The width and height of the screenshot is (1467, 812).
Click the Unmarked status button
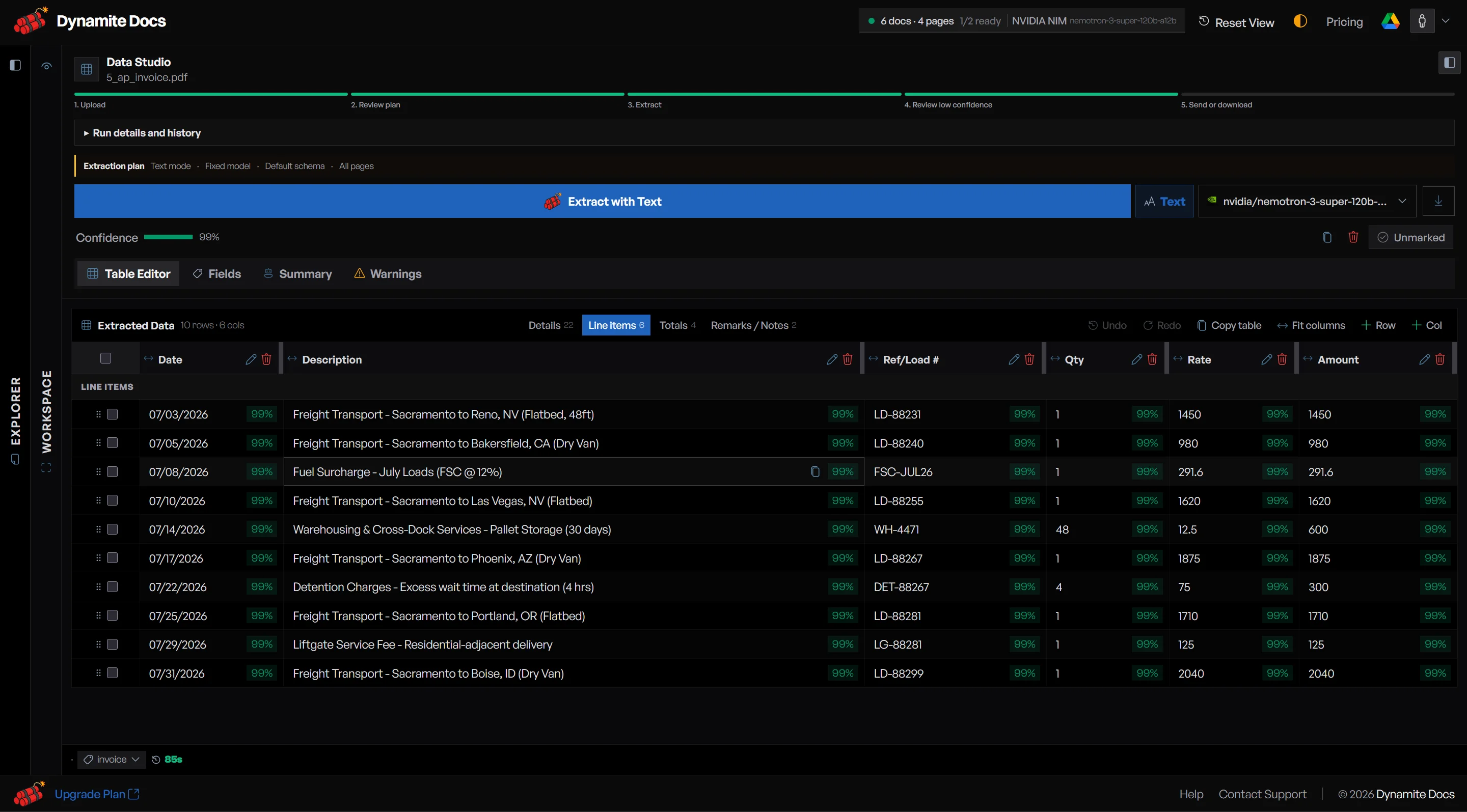coord(1410,237)
